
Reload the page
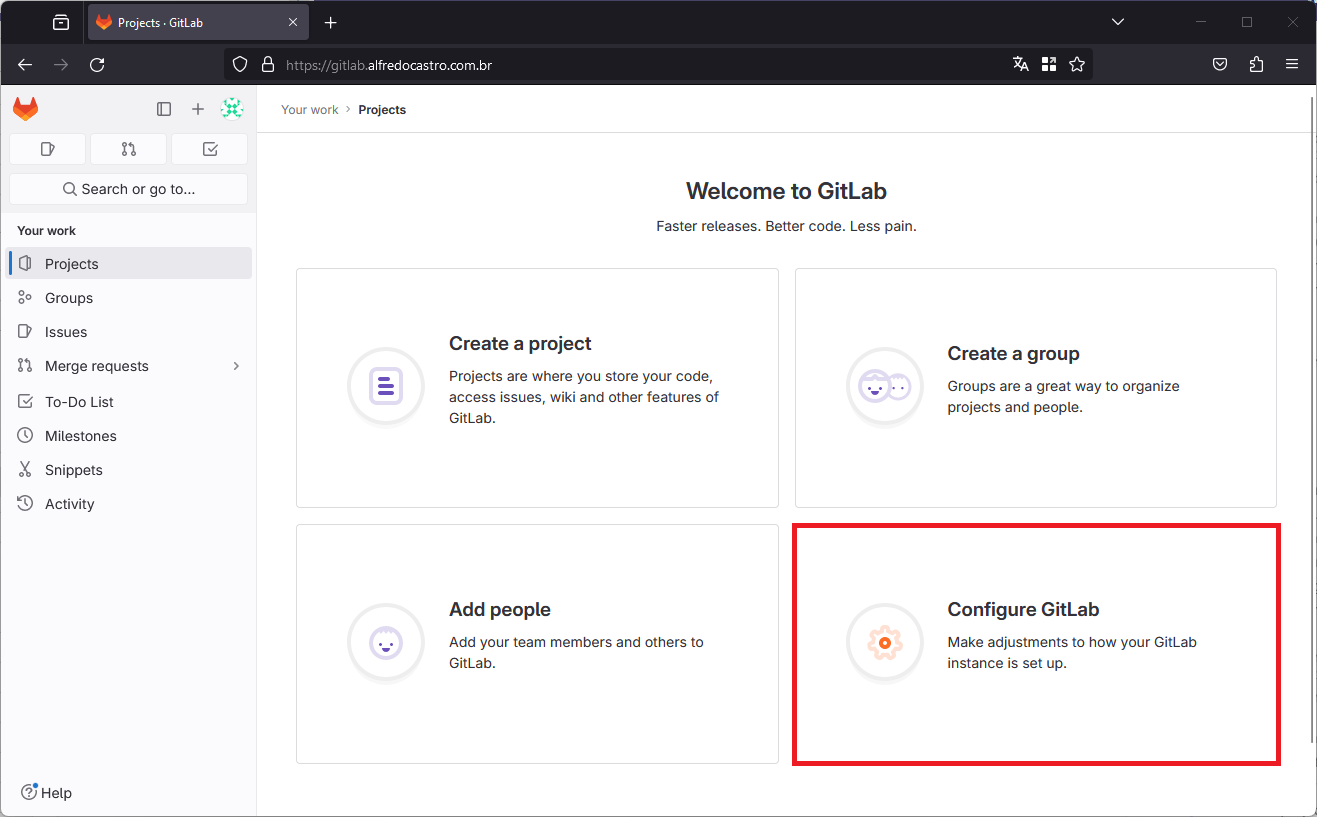click(x=97, y=65)
